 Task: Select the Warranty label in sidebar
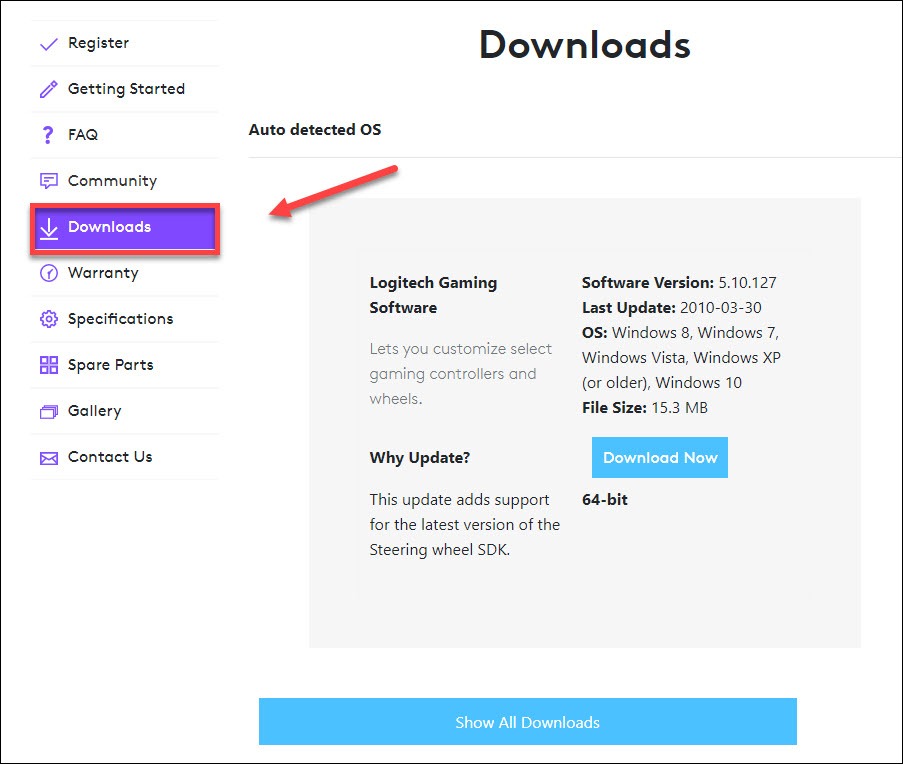[x=103, y=273]
